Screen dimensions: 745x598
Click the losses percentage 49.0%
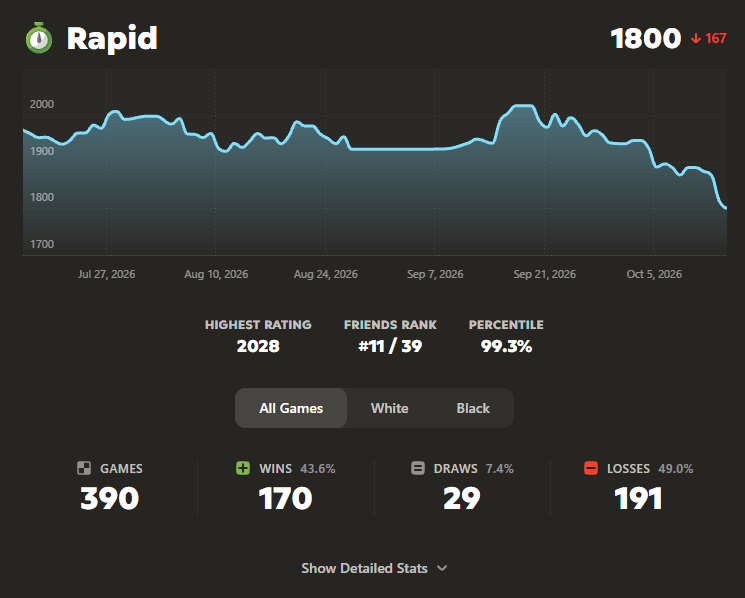[676, 469]
